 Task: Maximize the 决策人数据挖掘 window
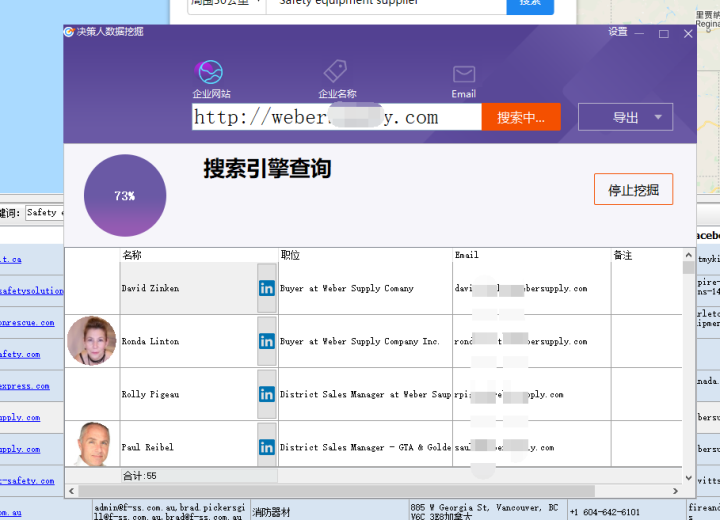664,34
